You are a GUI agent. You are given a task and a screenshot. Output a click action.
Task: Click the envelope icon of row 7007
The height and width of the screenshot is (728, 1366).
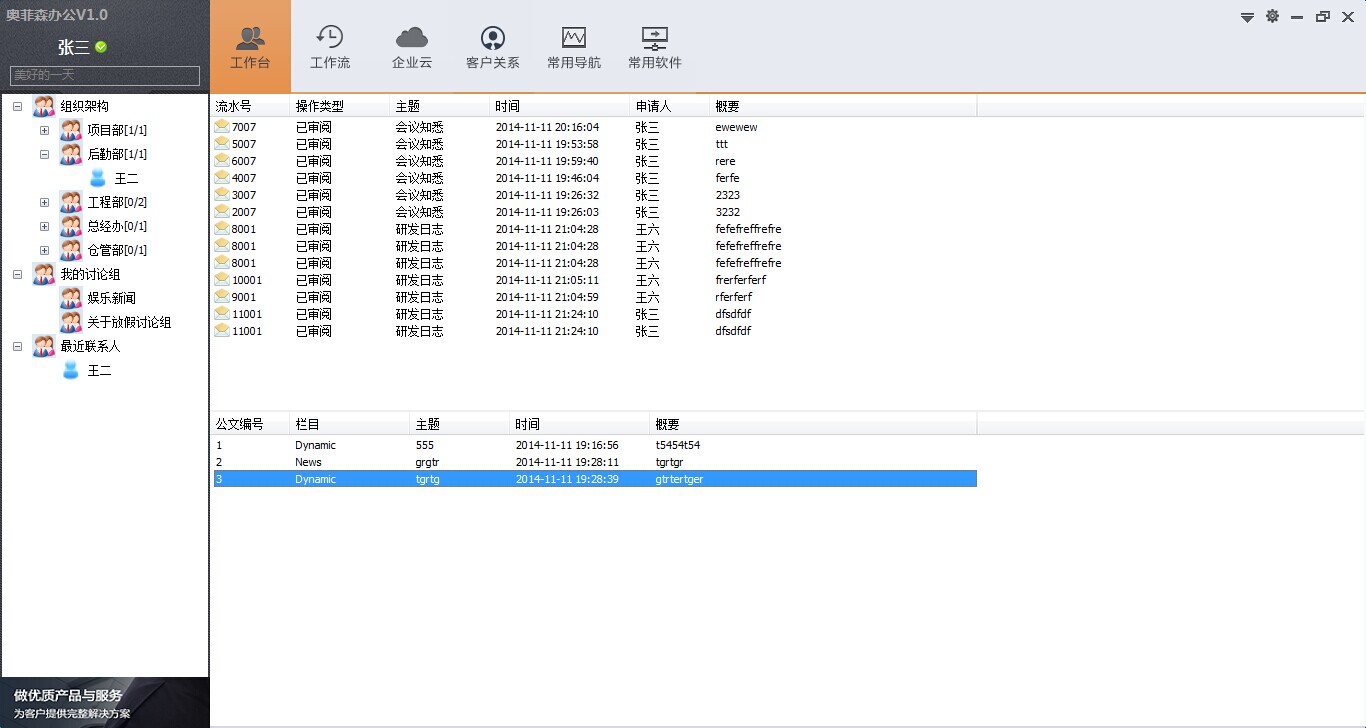[222, 126]
